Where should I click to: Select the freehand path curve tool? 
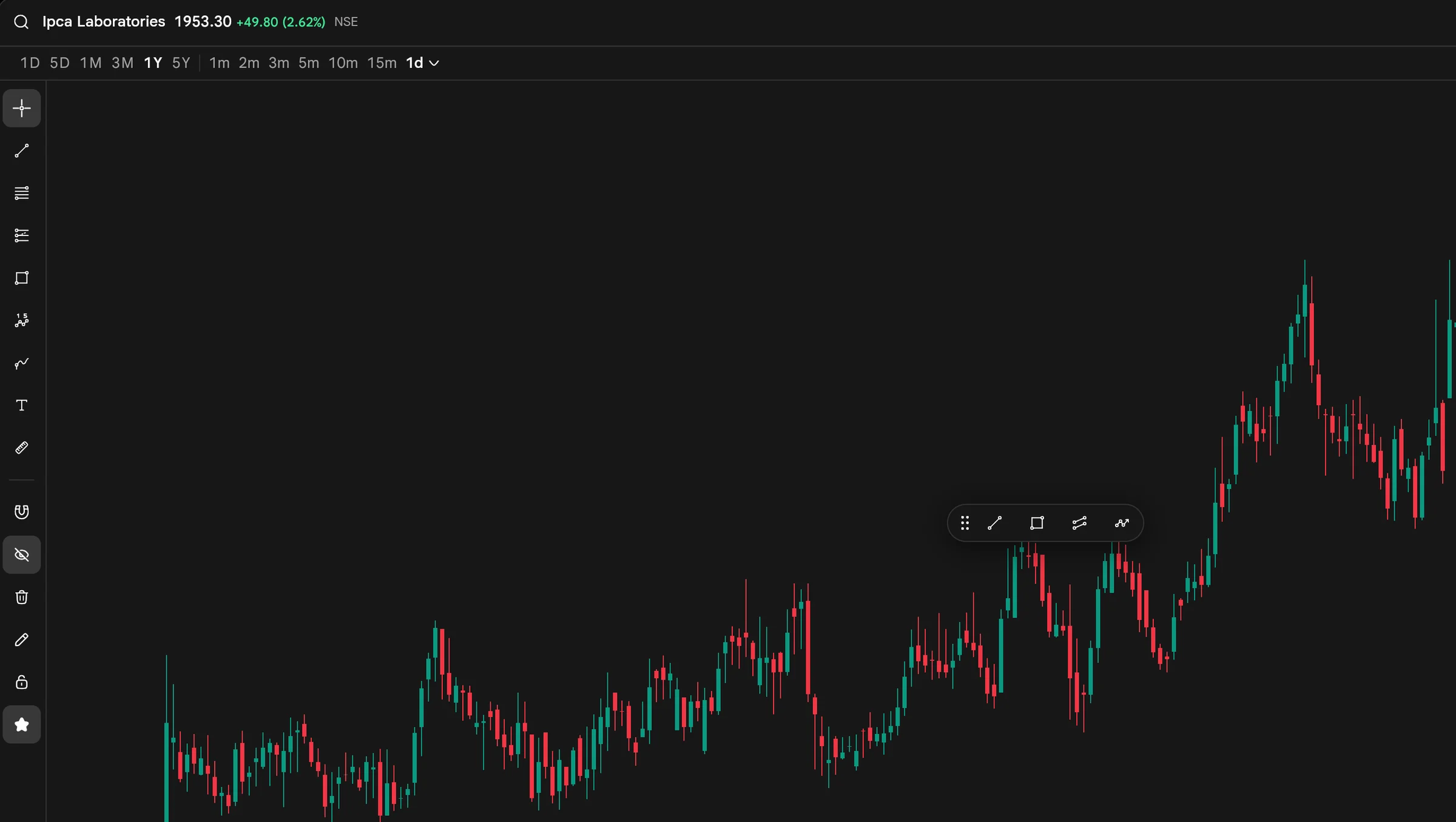(x=22, y=363)
